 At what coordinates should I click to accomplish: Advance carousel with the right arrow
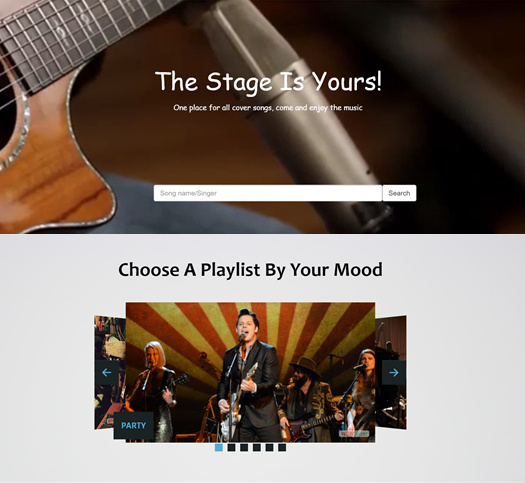click(394, 372)
